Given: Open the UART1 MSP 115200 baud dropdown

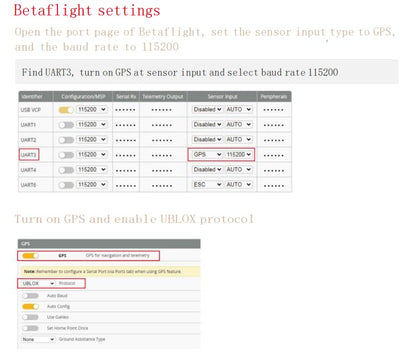Looking at the screenshot, I should point(92,124).
